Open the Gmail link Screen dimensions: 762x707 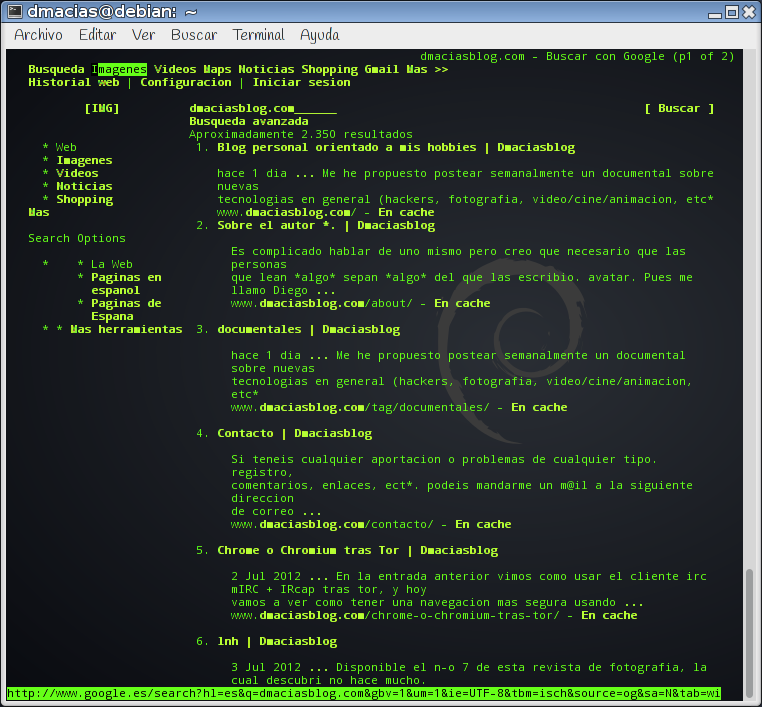(382, 69)
